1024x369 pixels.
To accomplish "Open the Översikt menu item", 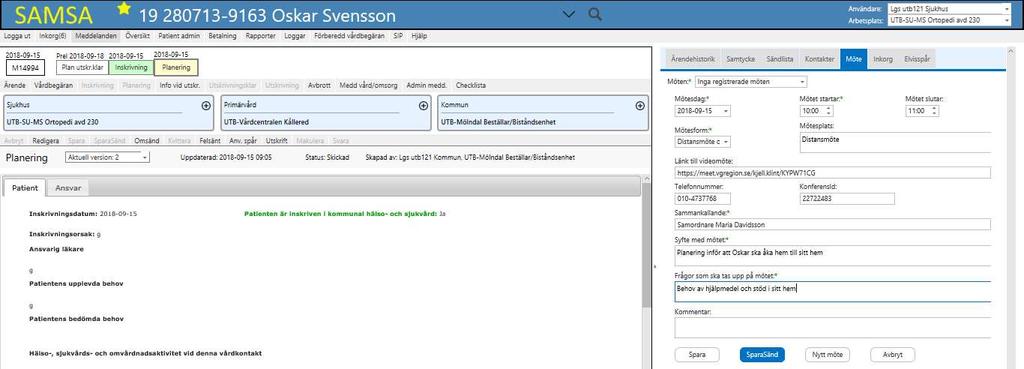I will 138,36.
